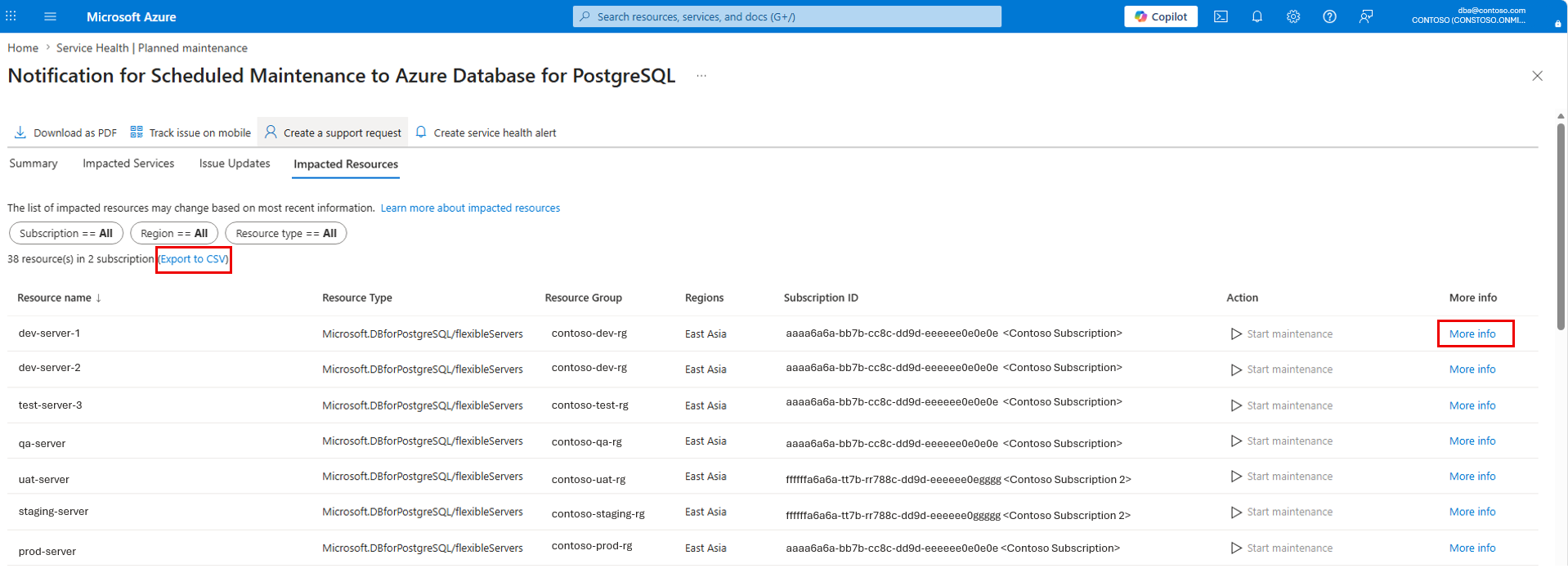Select the prod-server resource name
1568x573 pixels.
tap(47, 552)
